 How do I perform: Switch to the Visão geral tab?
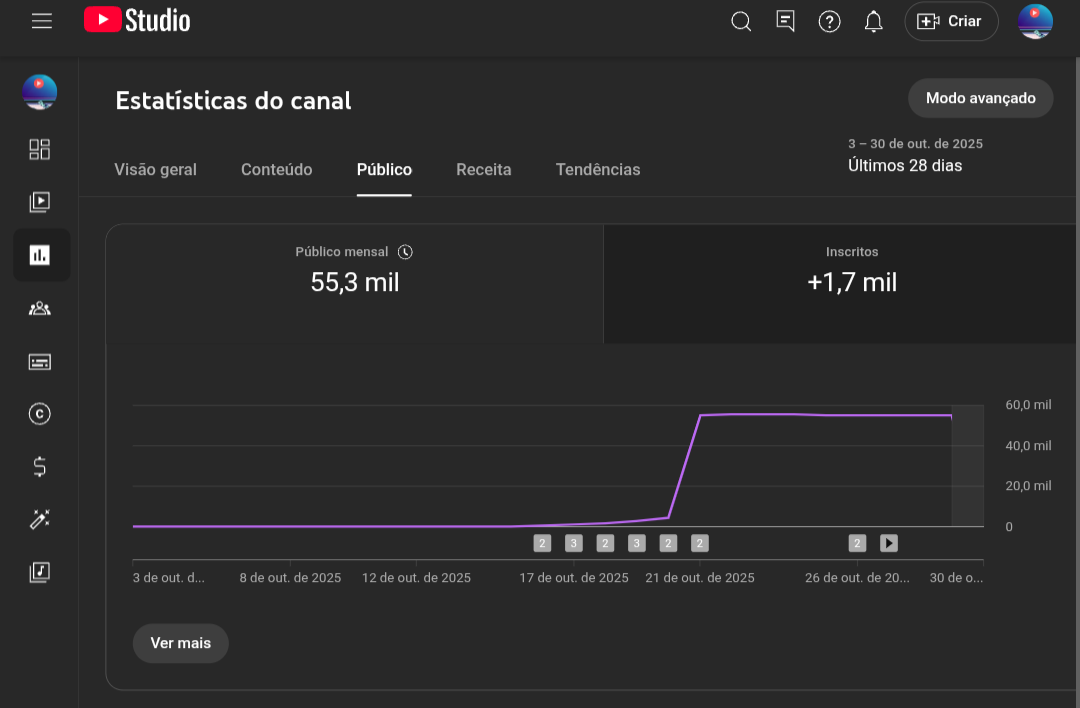coord(155,170)
